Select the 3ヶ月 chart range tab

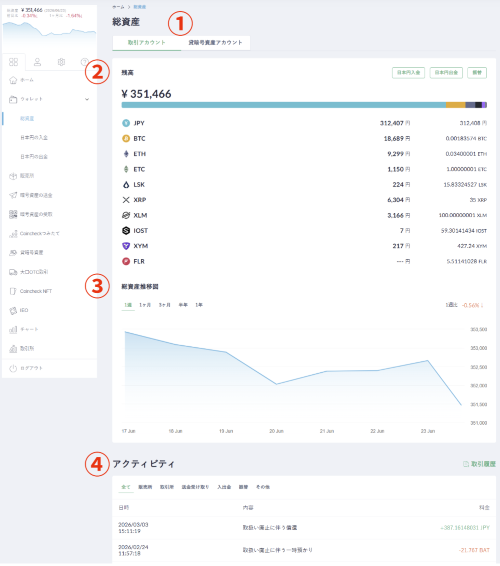tap(165, 305)
